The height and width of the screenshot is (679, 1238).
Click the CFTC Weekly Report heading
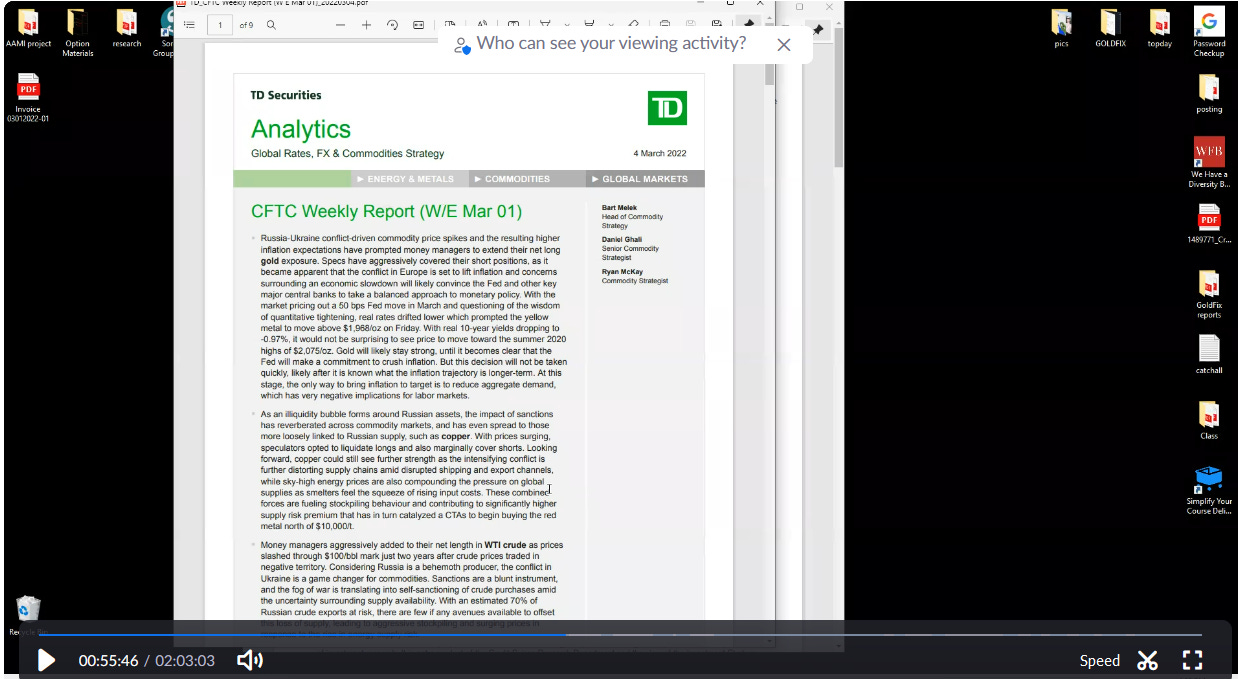point(386,211)
